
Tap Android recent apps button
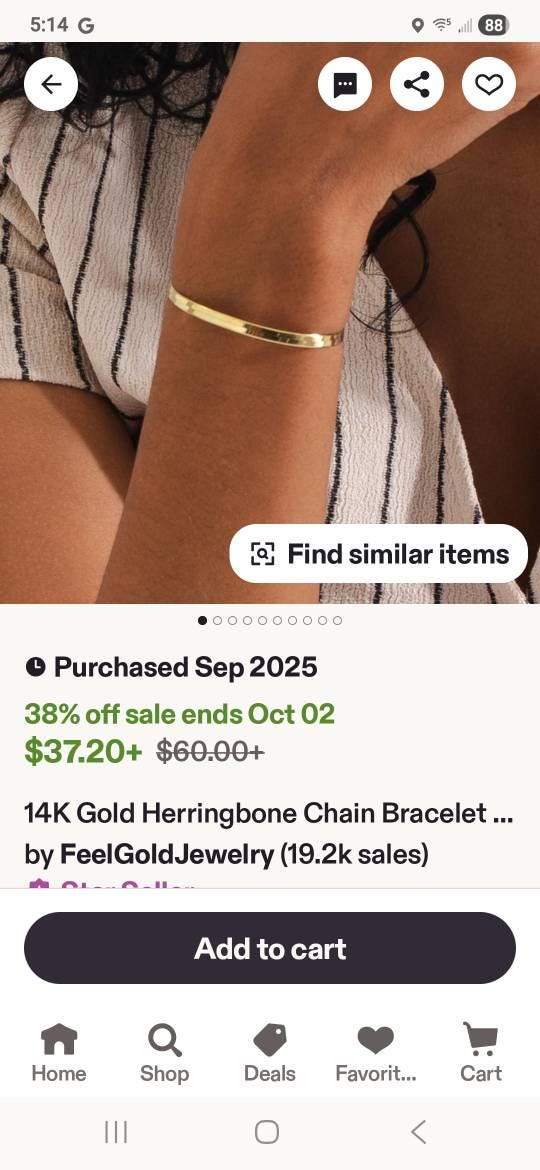pos(116,1132)
